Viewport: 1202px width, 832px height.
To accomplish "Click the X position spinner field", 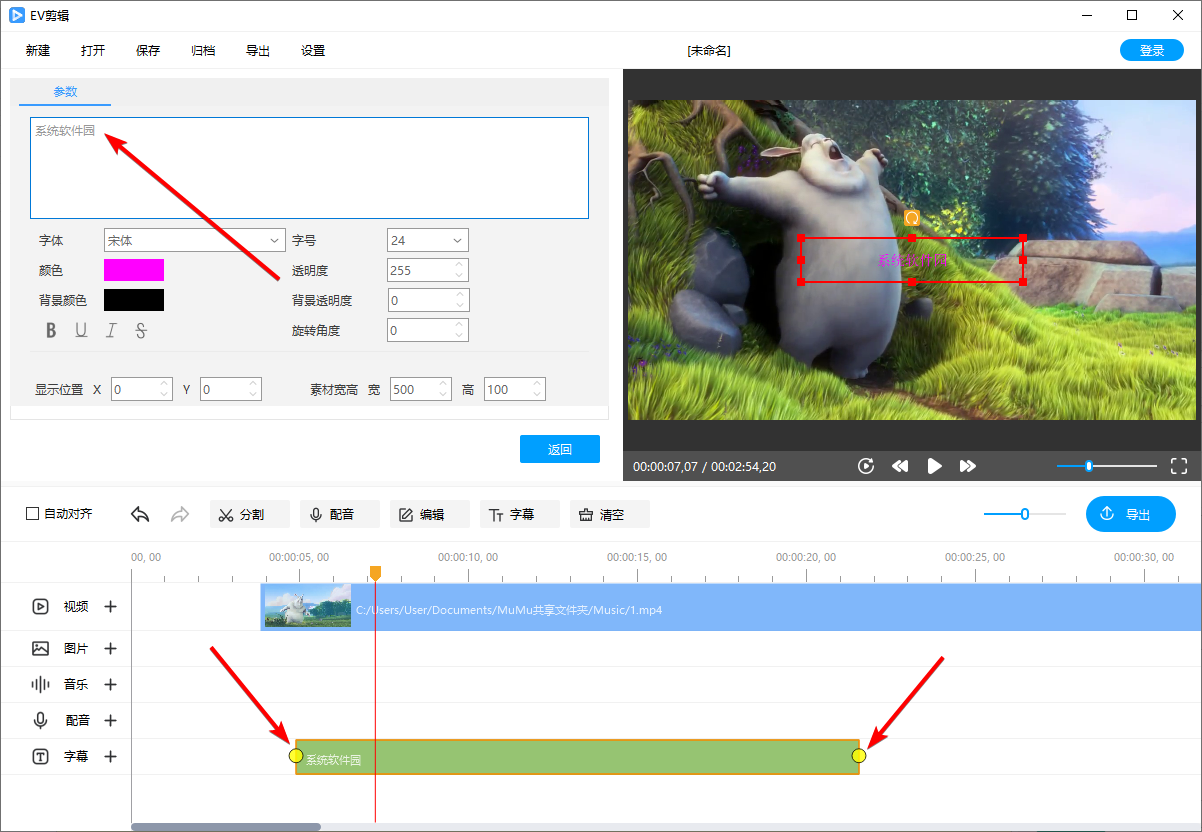I will click(x=141, y=390).
